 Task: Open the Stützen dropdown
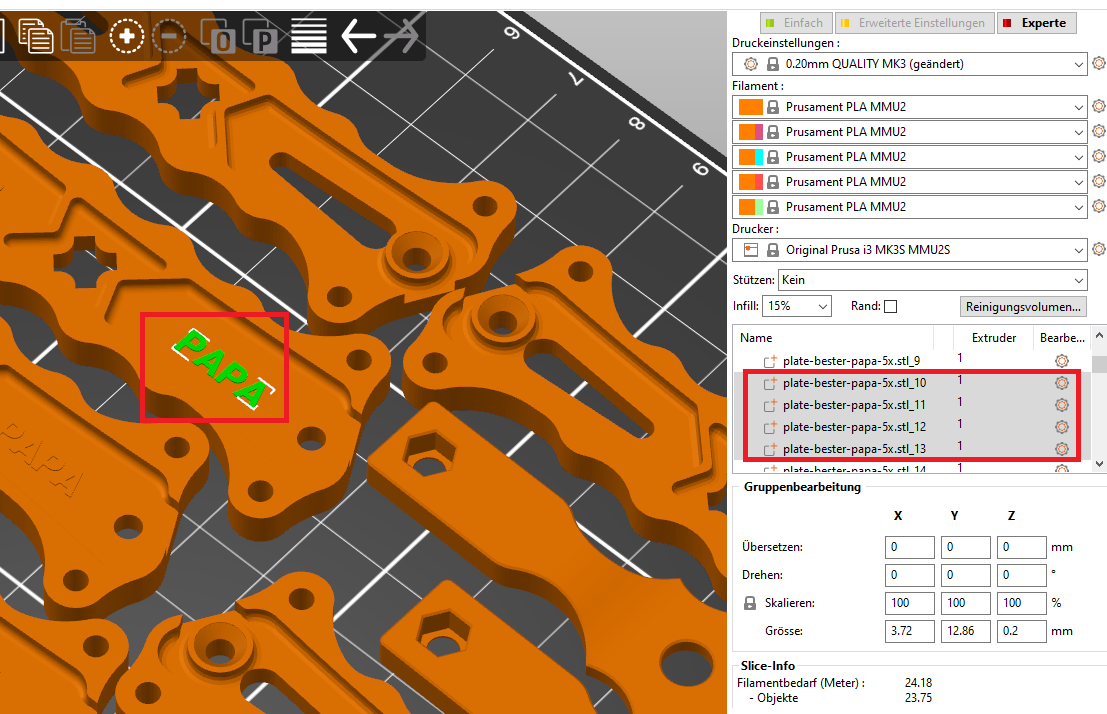tap(932, 280)
